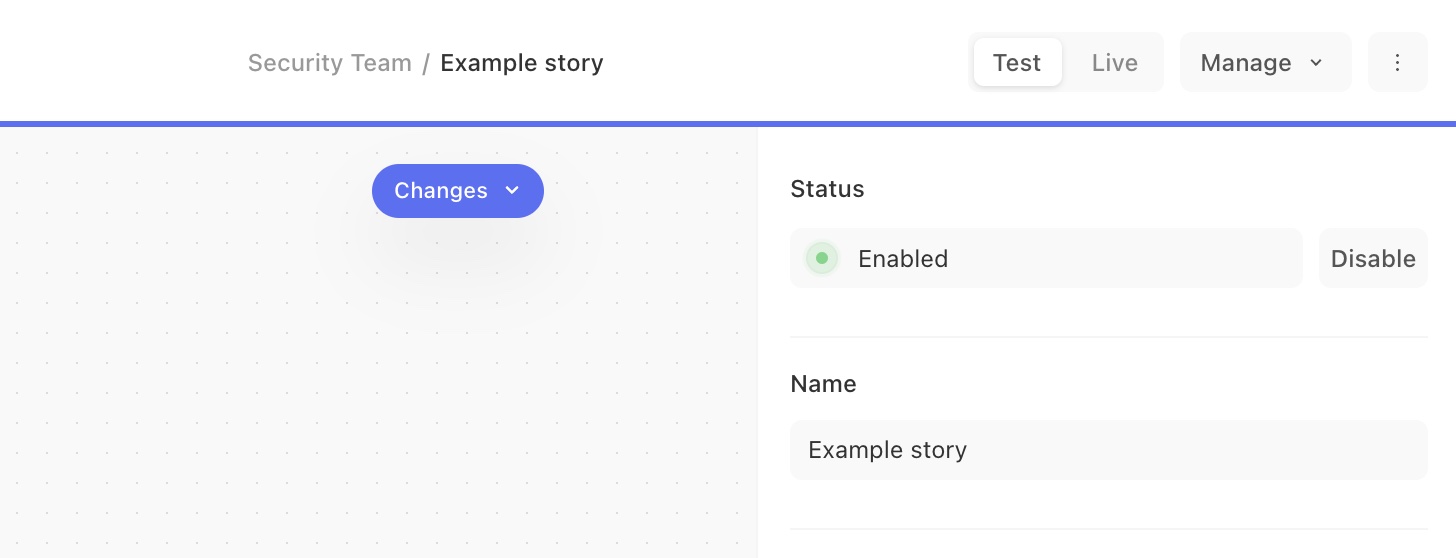Screen dimensions: 1456x558
Task: Click the Status section label
Action: [827, 189]
